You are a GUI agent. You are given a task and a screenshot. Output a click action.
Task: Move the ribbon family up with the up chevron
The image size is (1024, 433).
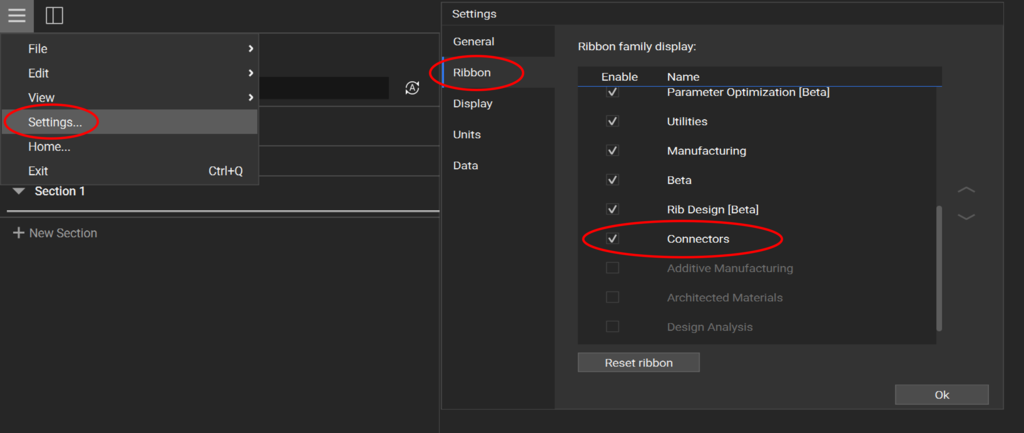tap(966, 190)
